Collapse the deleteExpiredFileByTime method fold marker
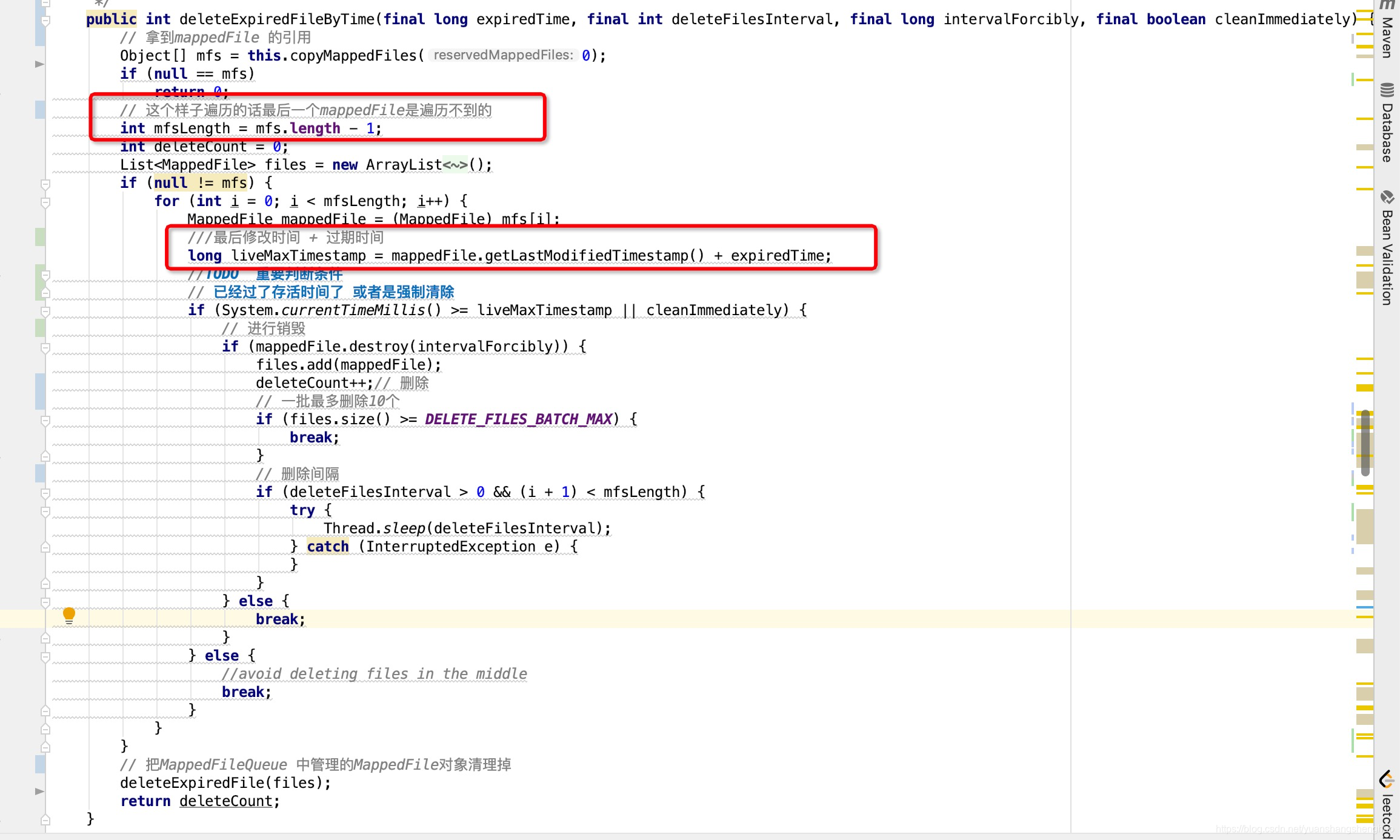 (x=45, y=20)
